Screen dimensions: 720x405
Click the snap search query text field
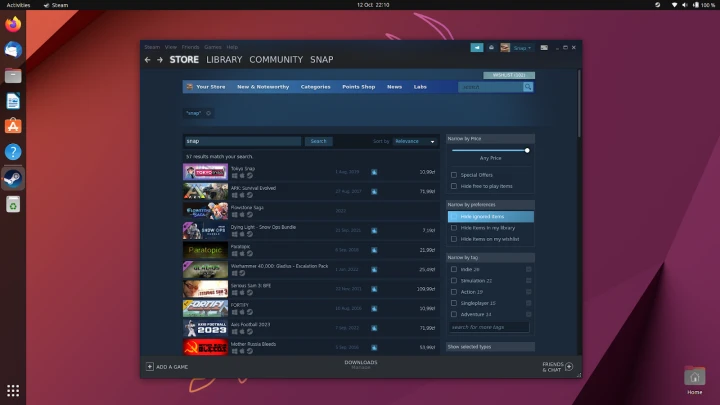[242, 141]
